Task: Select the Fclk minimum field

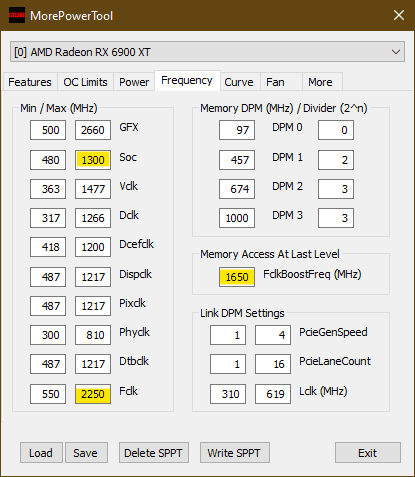Action: coord(48,394)
